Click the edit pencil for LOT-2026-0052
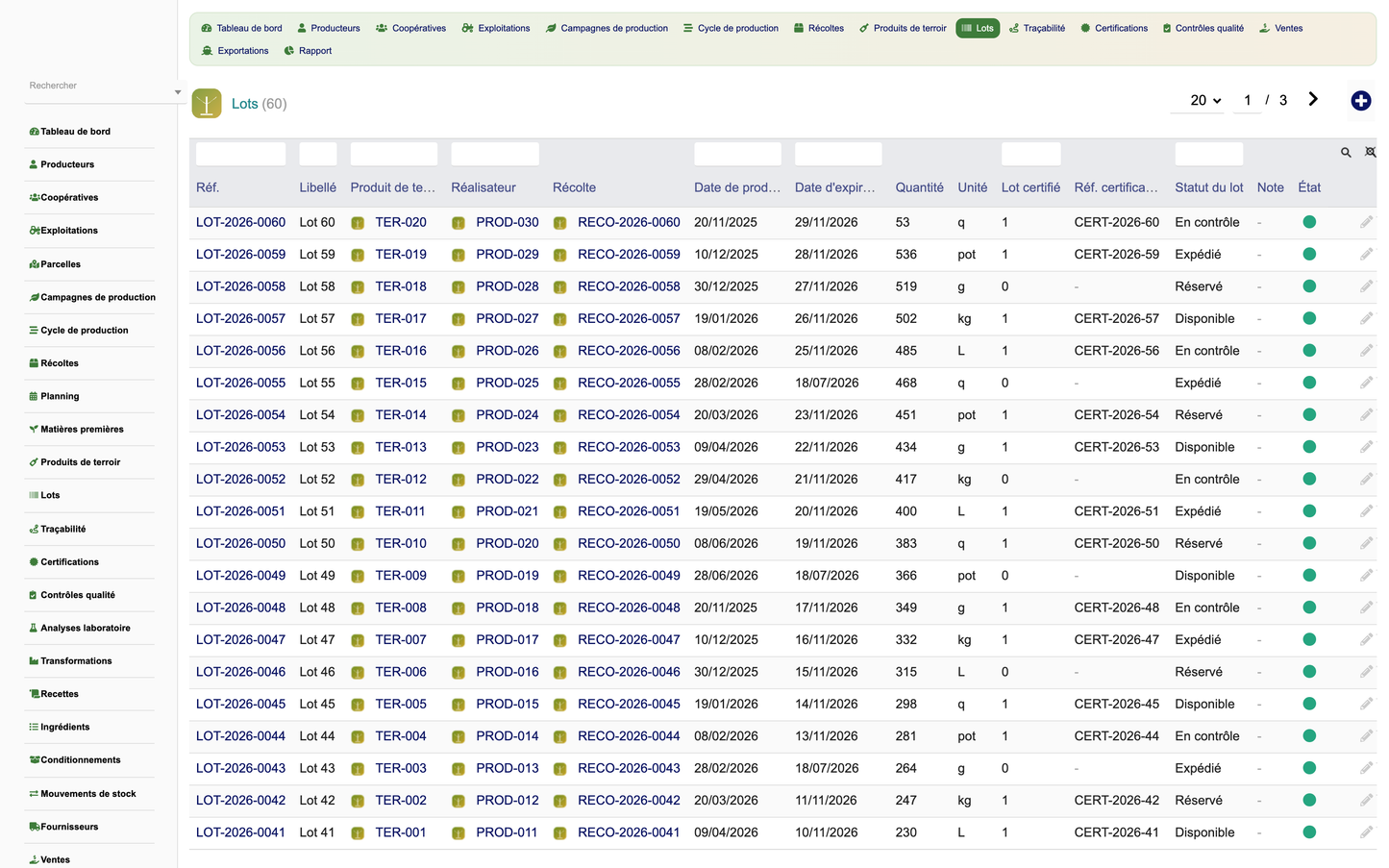 (1366, 479)
